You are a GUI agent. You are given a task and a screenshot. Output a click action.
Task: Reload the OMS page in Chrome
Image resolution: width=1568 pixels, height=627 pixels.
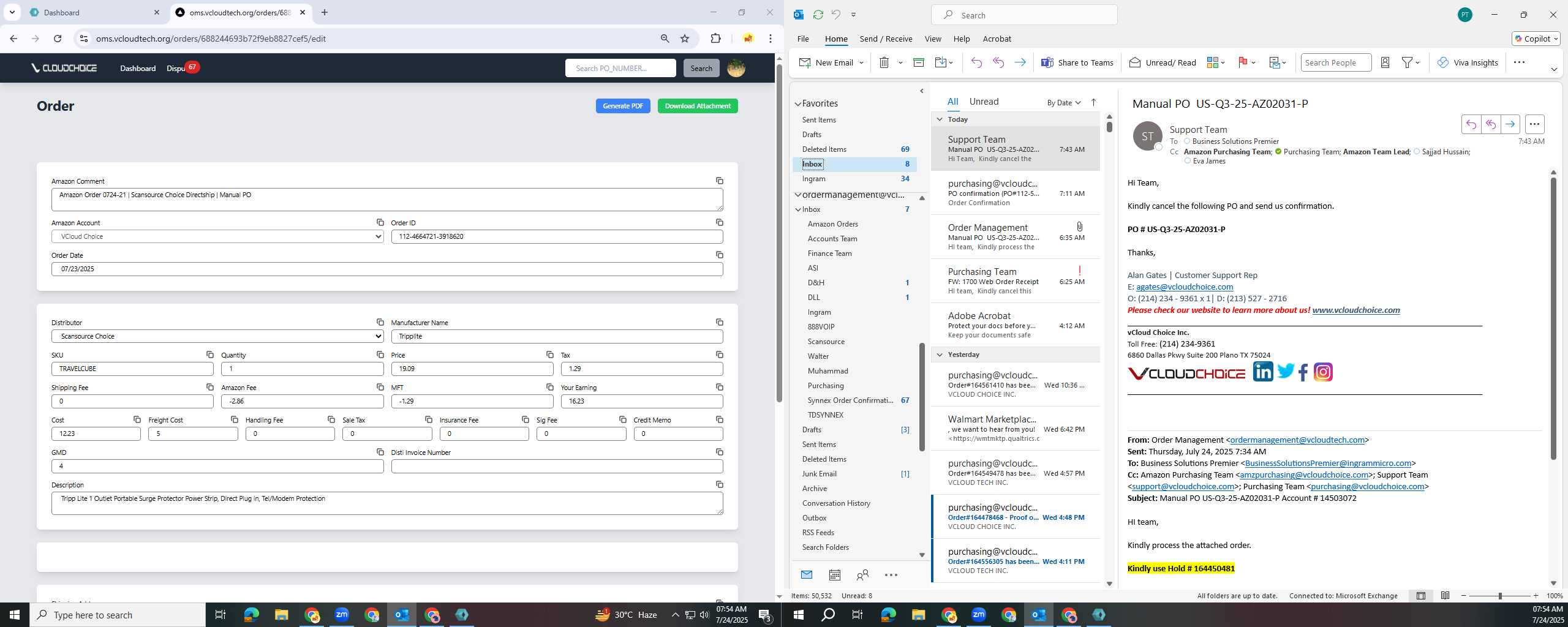pos(58,39)
